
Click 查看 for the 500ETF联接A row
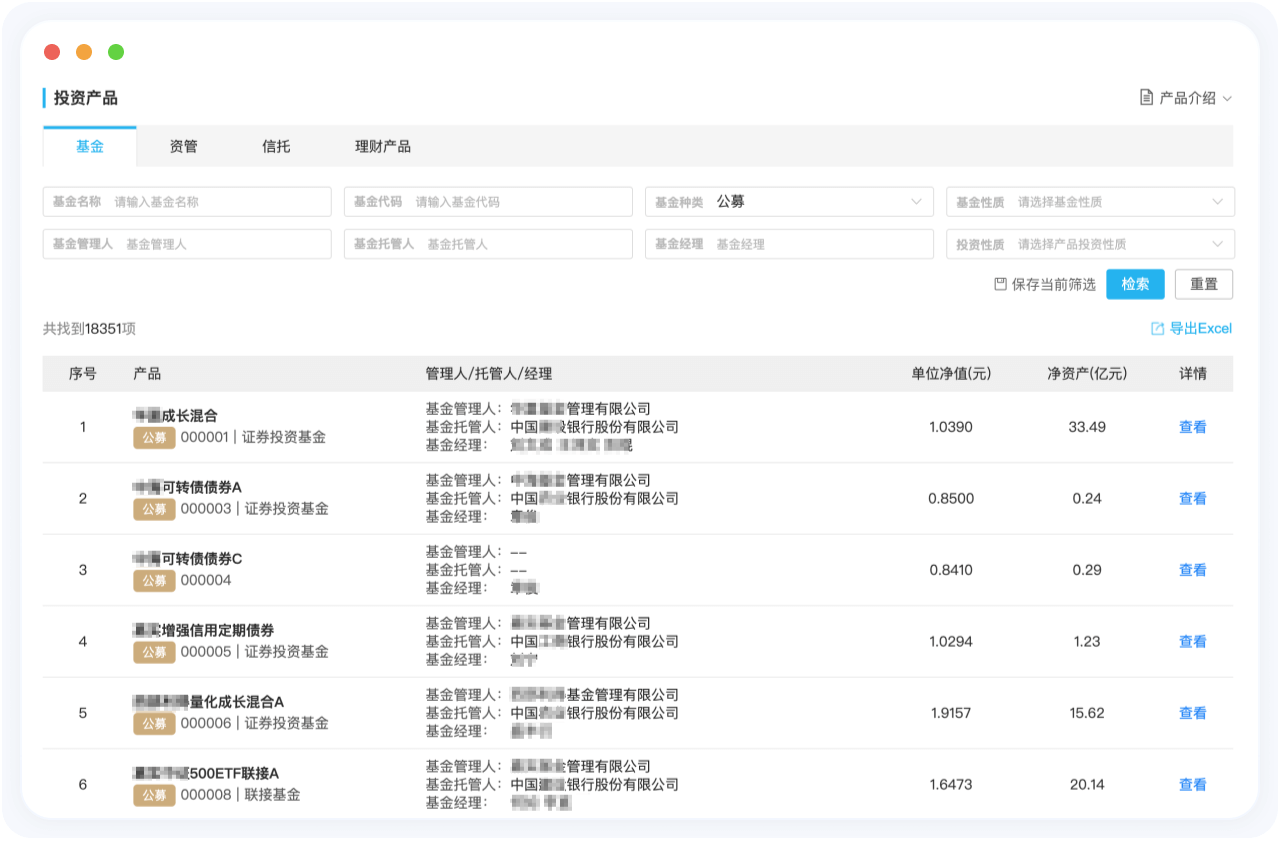pos(1193,785)
